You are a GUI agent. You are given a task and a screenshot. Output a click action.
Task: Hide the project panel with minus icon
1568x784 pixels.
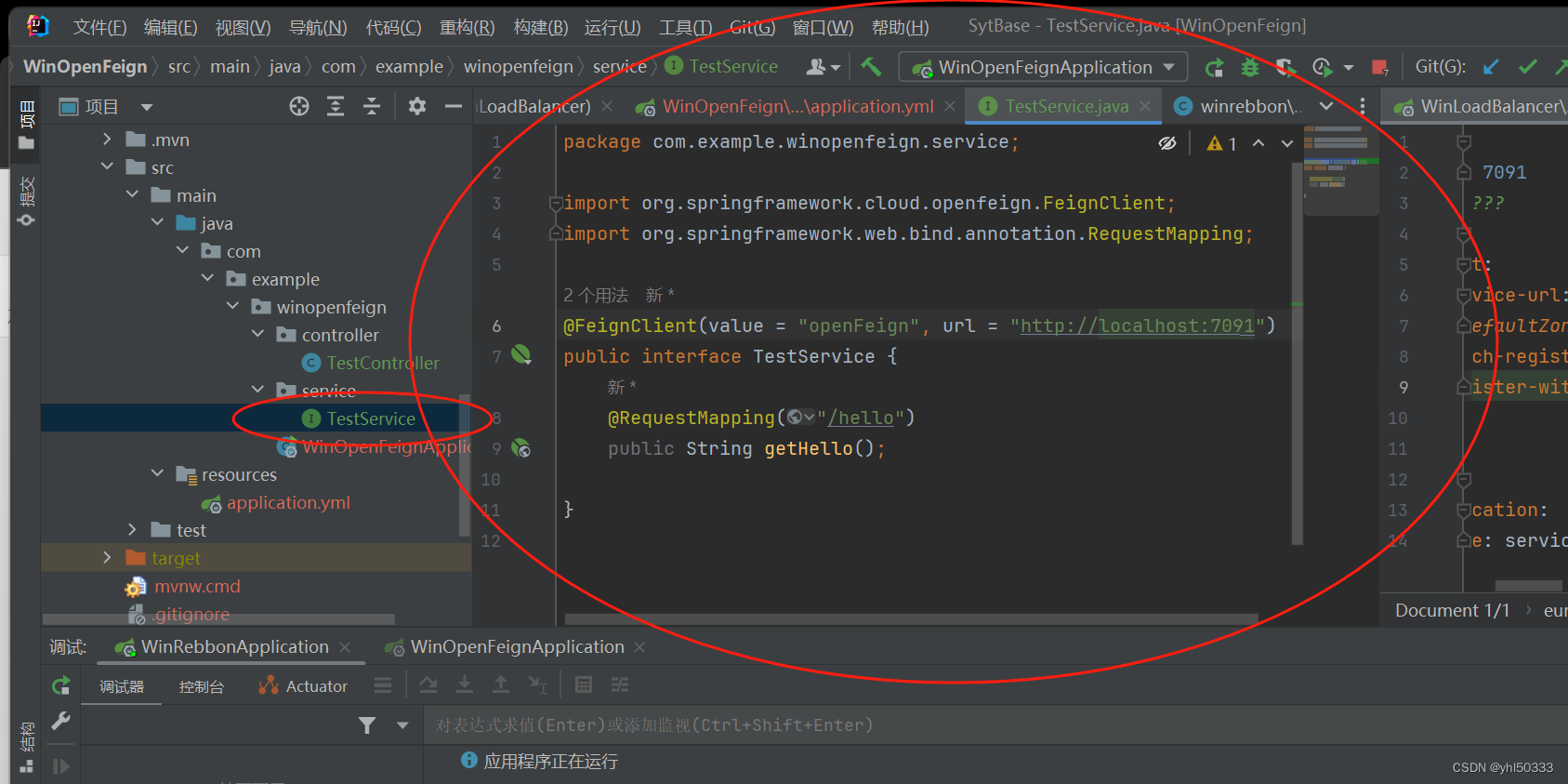pyautogui.click(x=454, y=106)
